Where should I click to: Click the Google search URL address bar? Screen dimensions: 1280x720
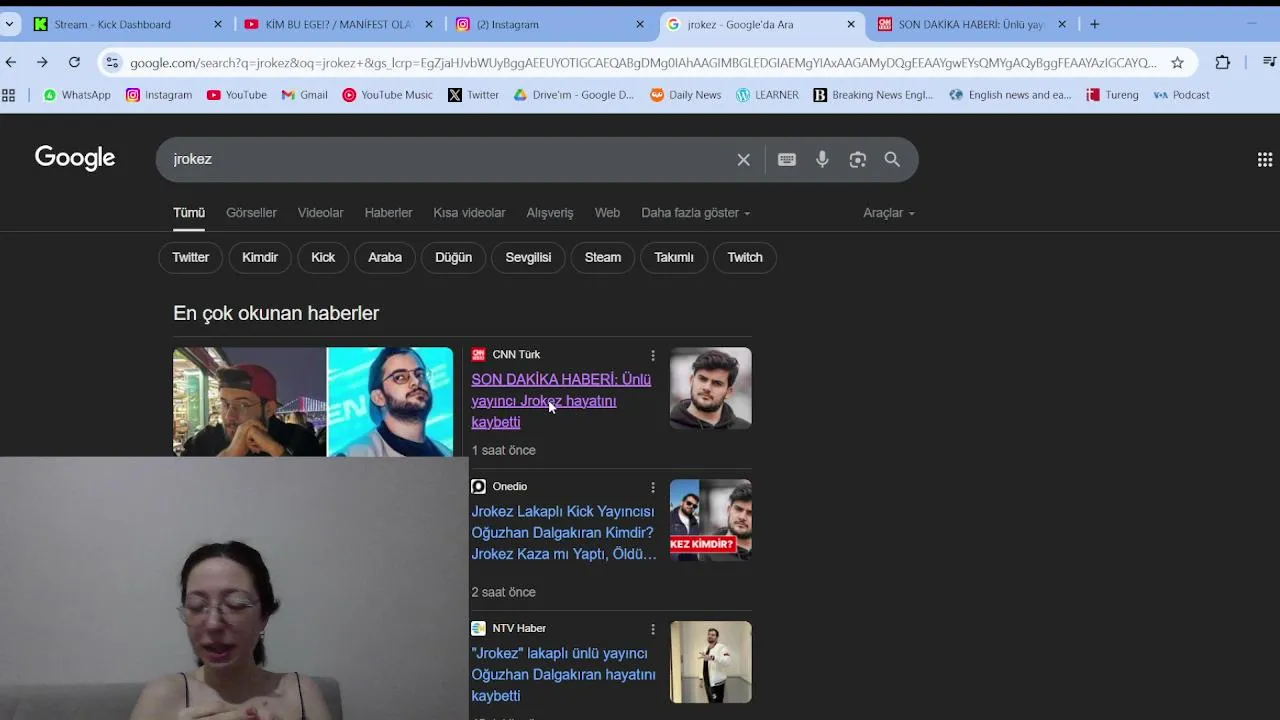642,63
